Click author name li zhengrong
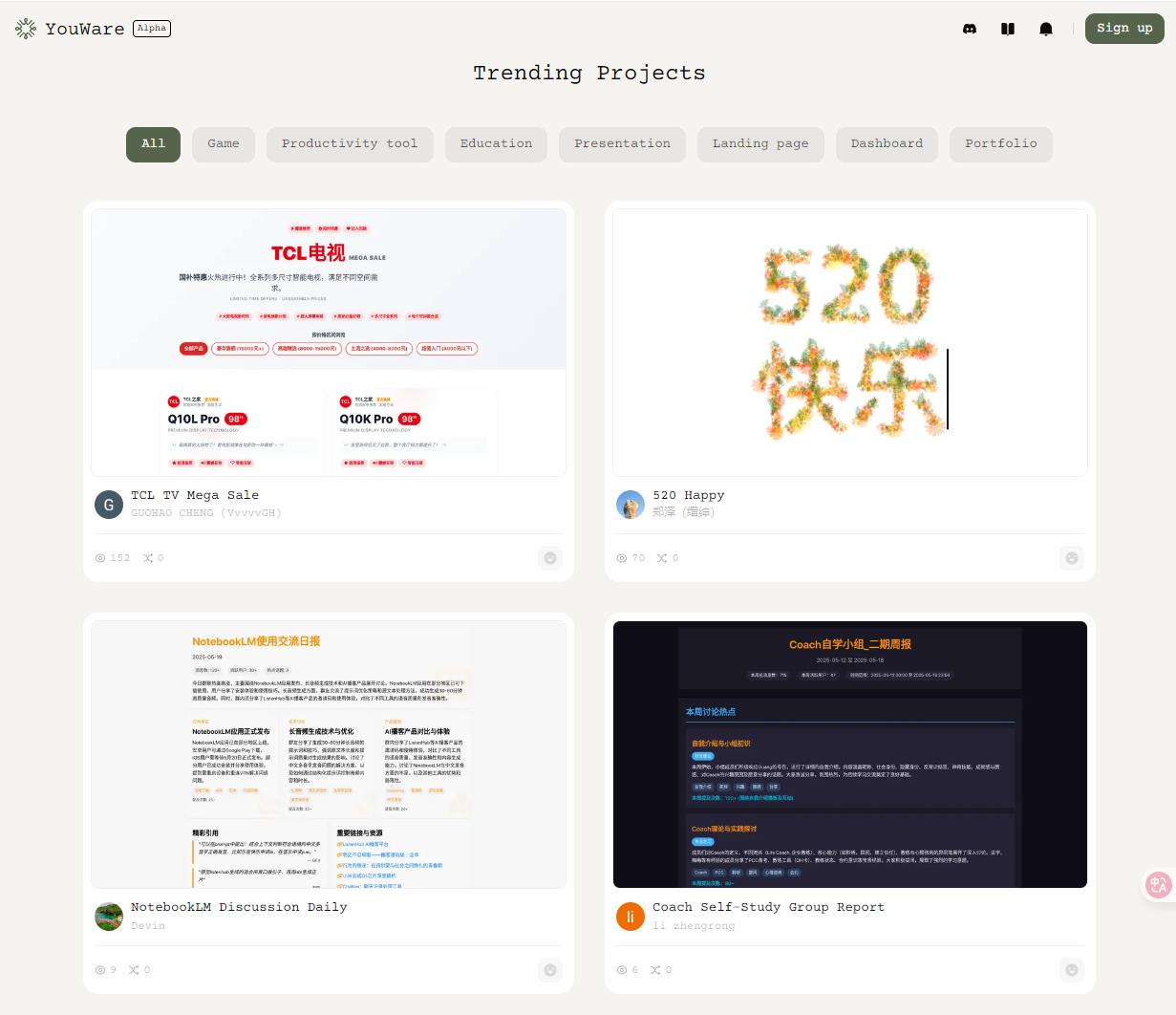The image size is (1176, 1015). [694, 926]
